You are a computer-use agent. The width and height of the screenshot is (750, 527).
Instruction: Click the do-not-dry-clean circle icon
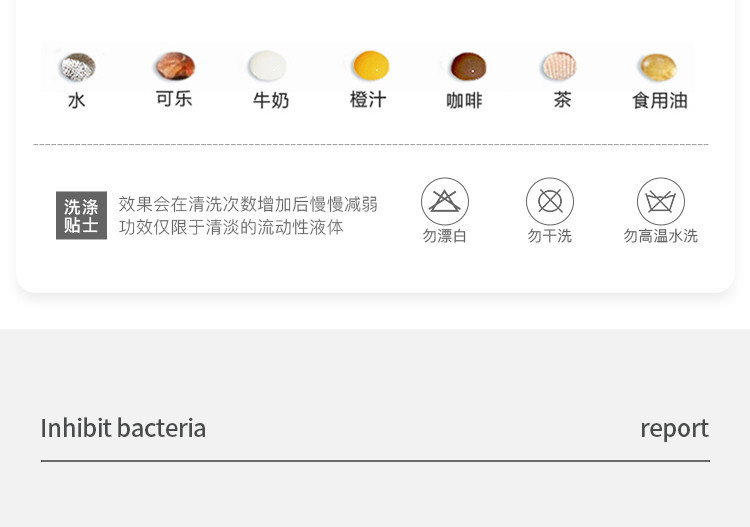550,202
